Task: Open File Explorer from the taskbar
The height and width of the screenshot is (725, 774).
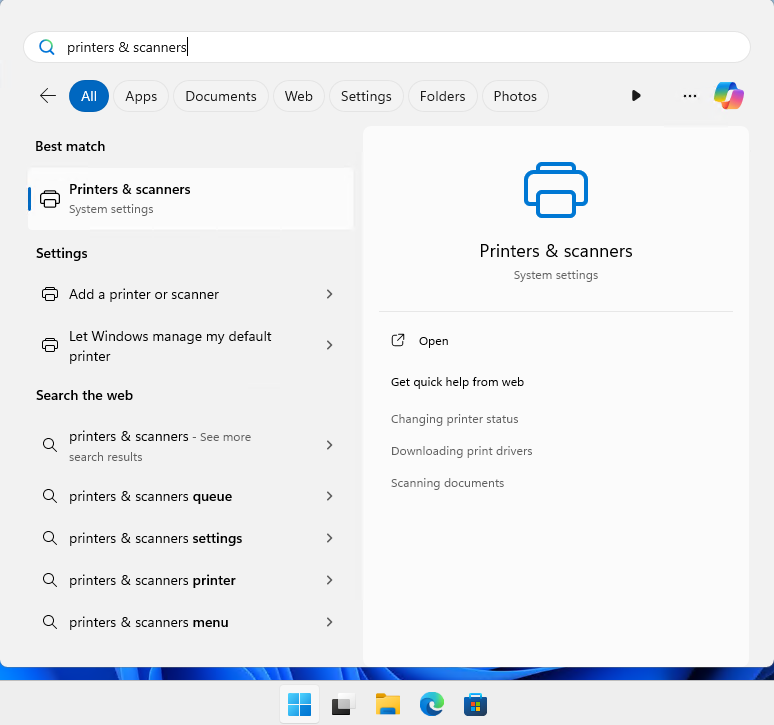Action: point(387,704)
